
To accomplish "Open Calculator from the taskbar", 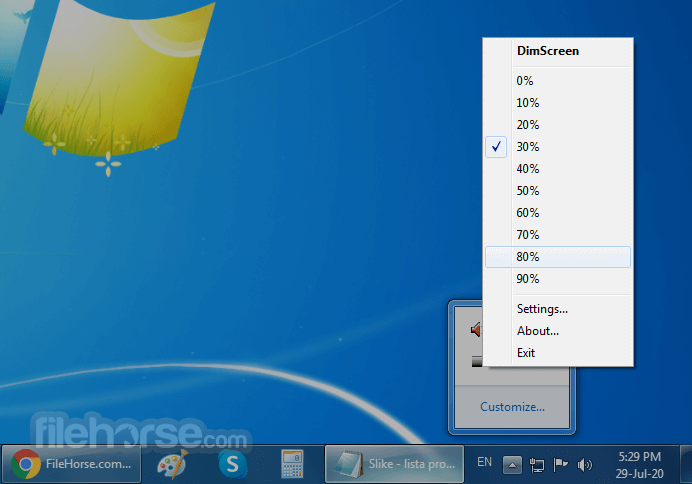I will [x=292, y=464].
